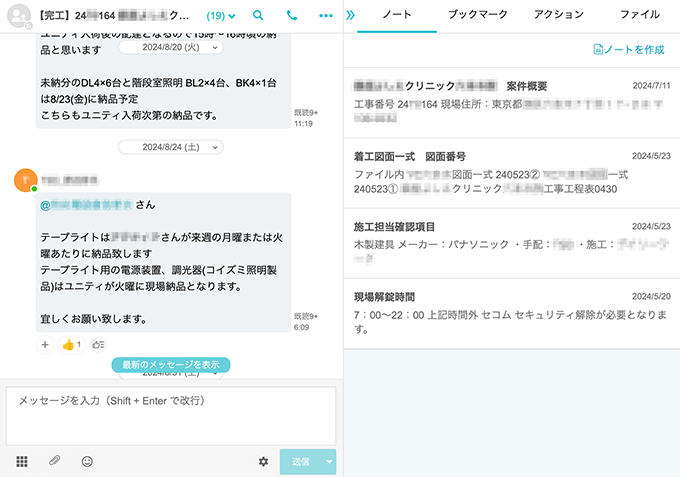Open the emoji picker smiley icon
This screenshot has width=680, height=477.
pyautogui.click(x=87, y=461)
